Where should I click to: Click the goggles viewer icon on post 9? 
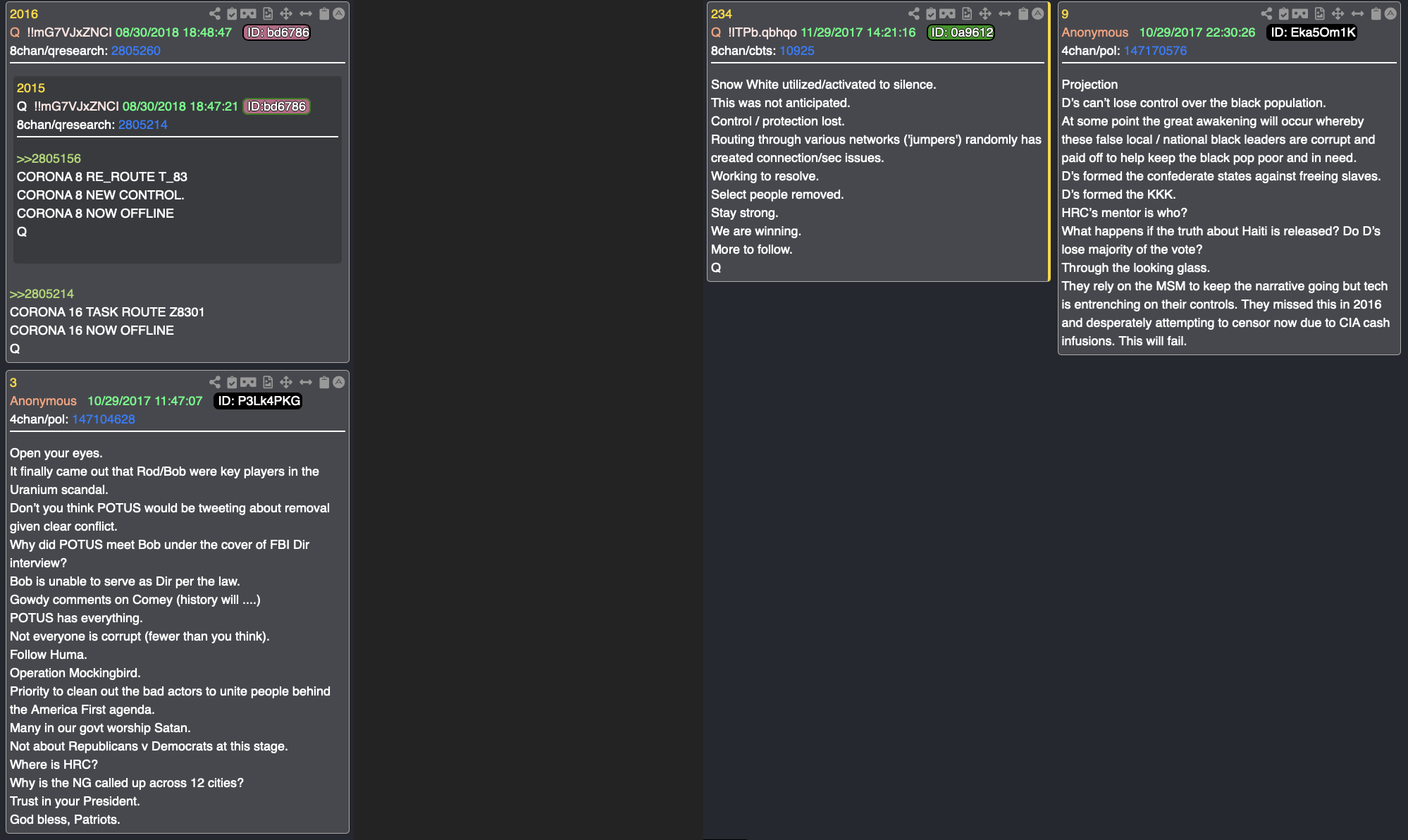[1300, 13]
